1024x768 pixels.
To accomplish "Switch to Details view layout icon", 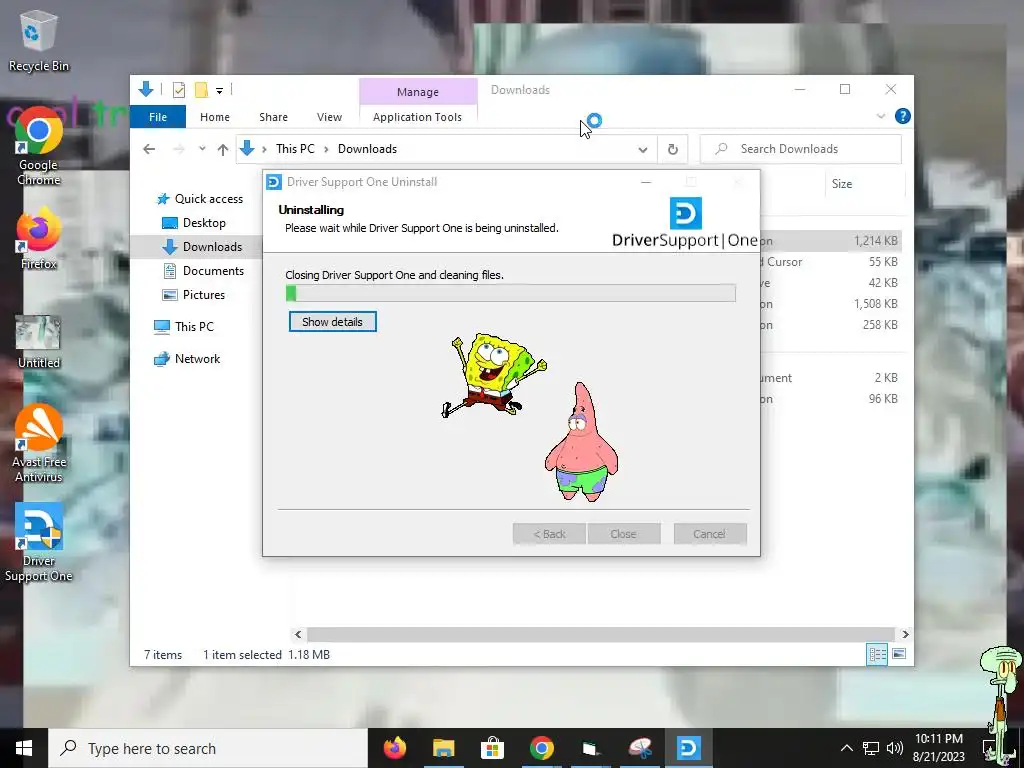I will pos(877,654).
